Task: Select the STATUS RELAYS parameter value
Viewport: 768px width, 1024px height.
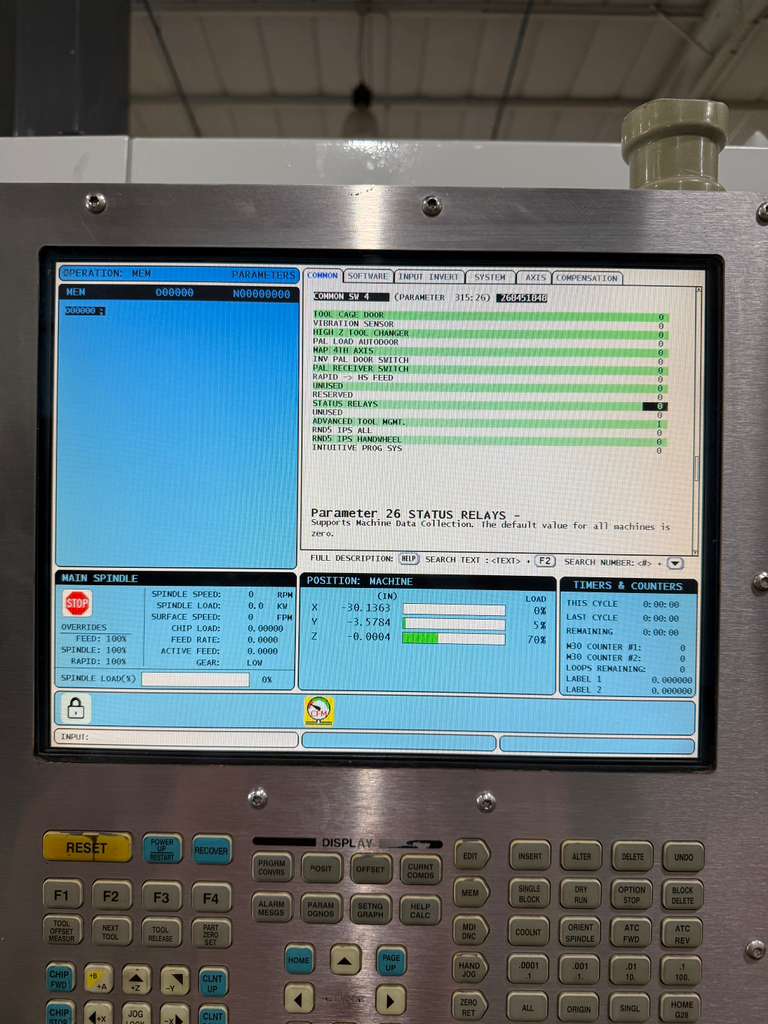Action: click(655, 405)
